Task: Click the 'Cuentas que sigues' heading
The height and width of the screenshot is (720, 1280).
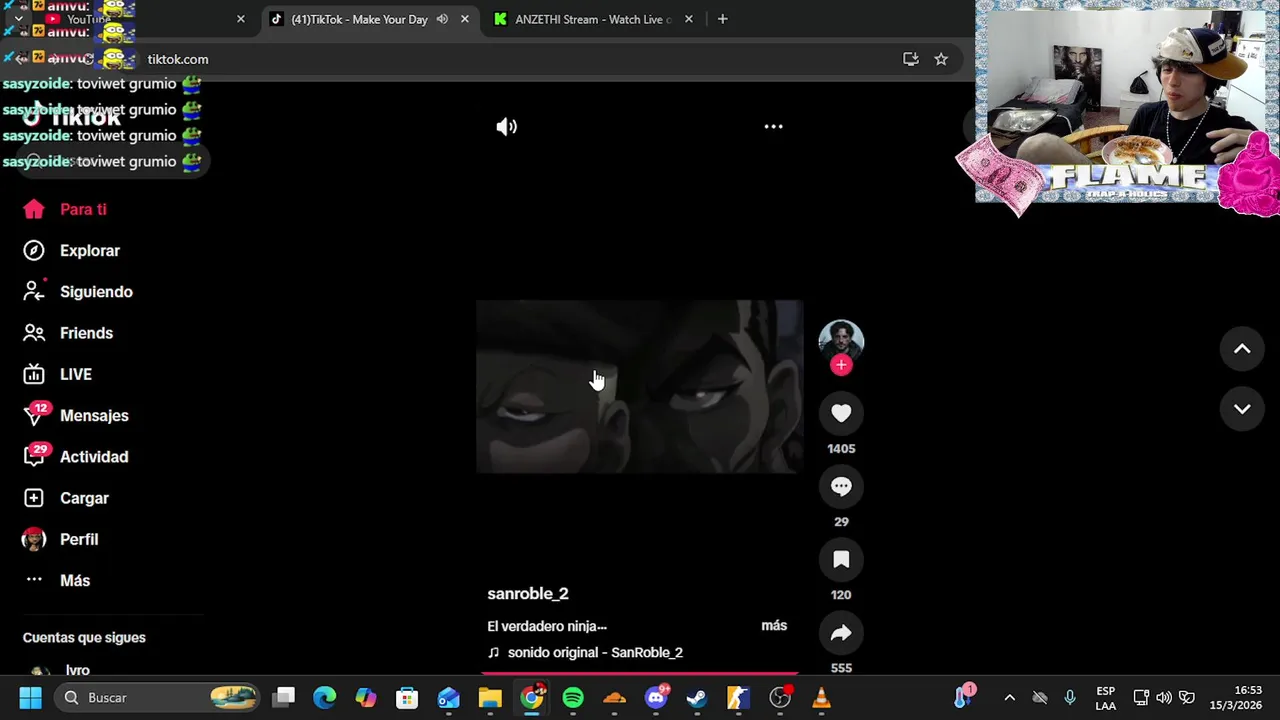Action: tap(84, 637)
